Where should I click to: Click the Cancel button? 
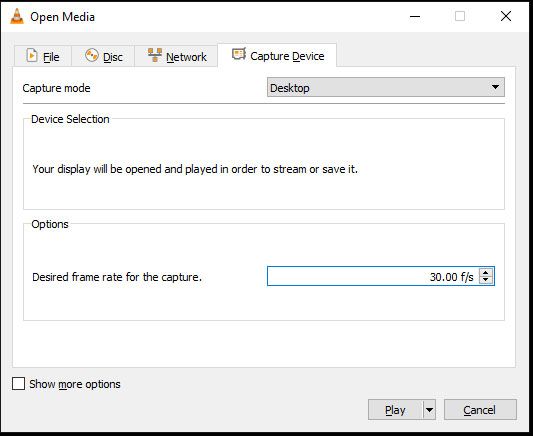pyautogui.click(x=480, y=410)
